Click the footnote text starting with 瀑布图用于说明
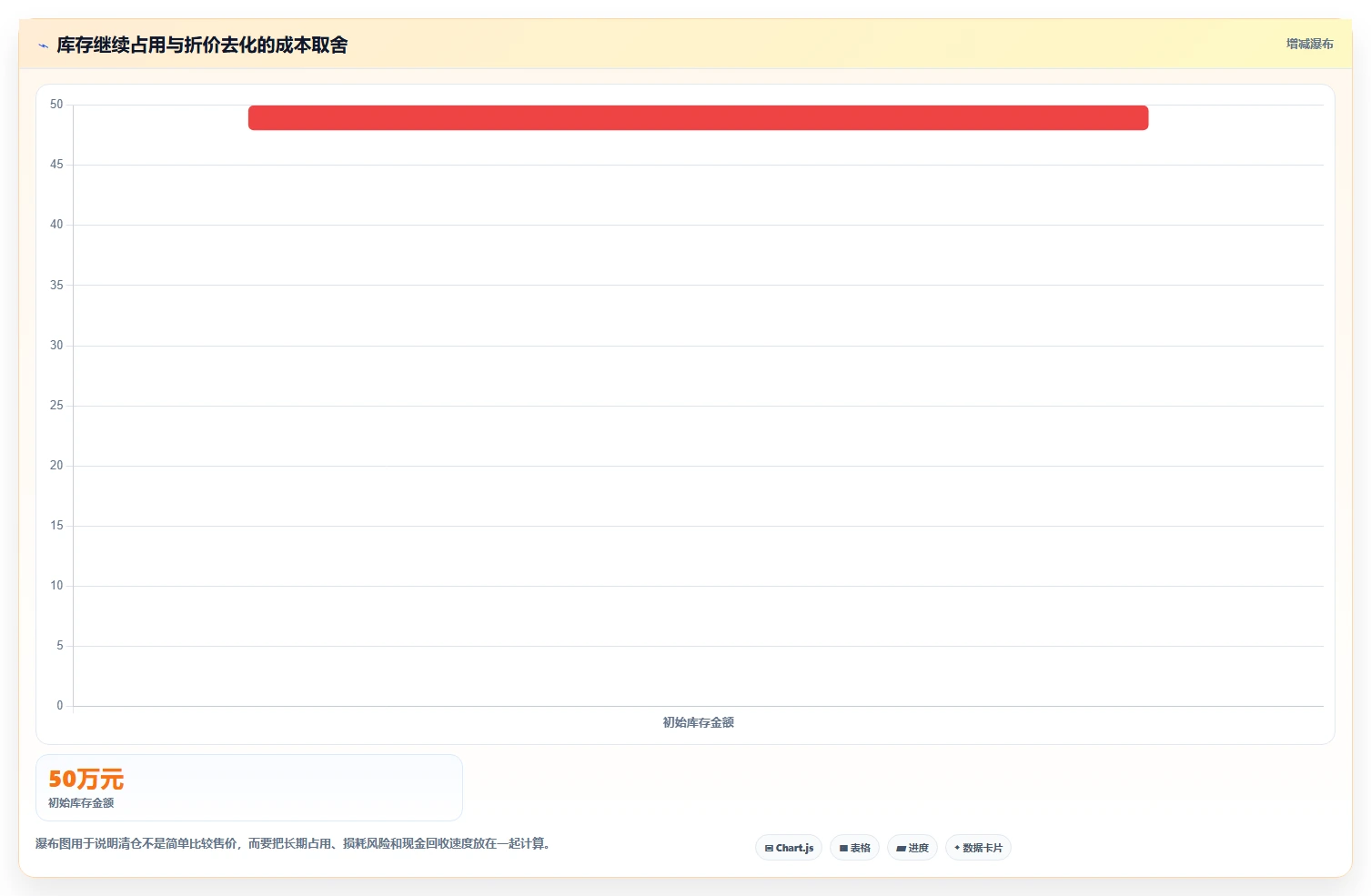 click(293, 843)
